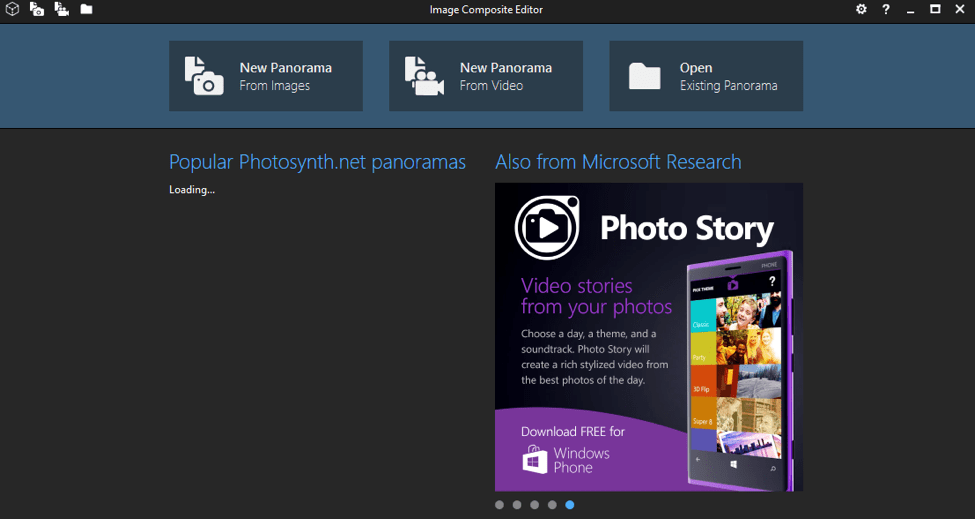Select the fifth highlighted carousel dot

570,505
